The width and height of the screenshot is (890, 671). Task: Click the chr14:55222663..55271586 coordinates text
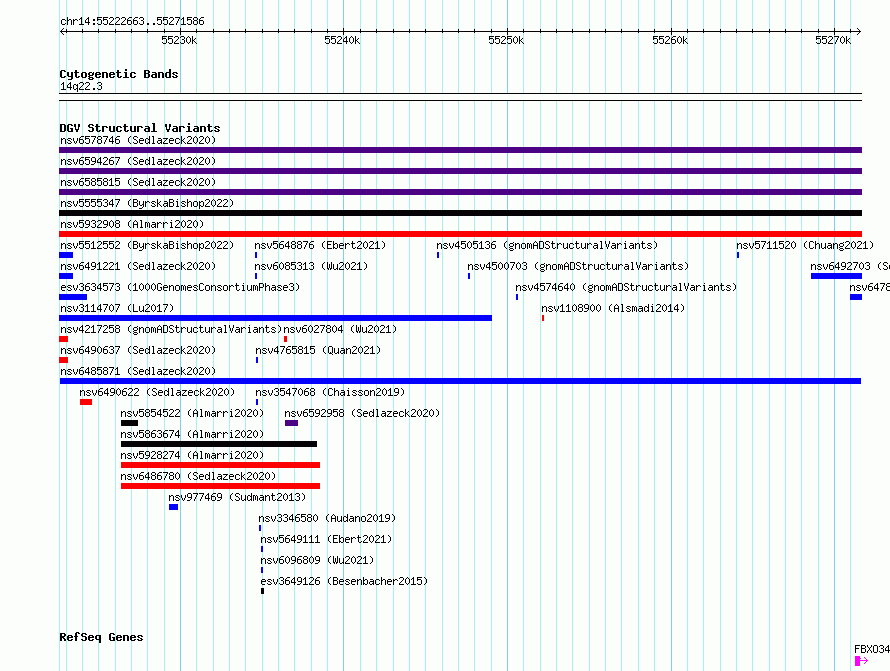[x=132, y=21]
